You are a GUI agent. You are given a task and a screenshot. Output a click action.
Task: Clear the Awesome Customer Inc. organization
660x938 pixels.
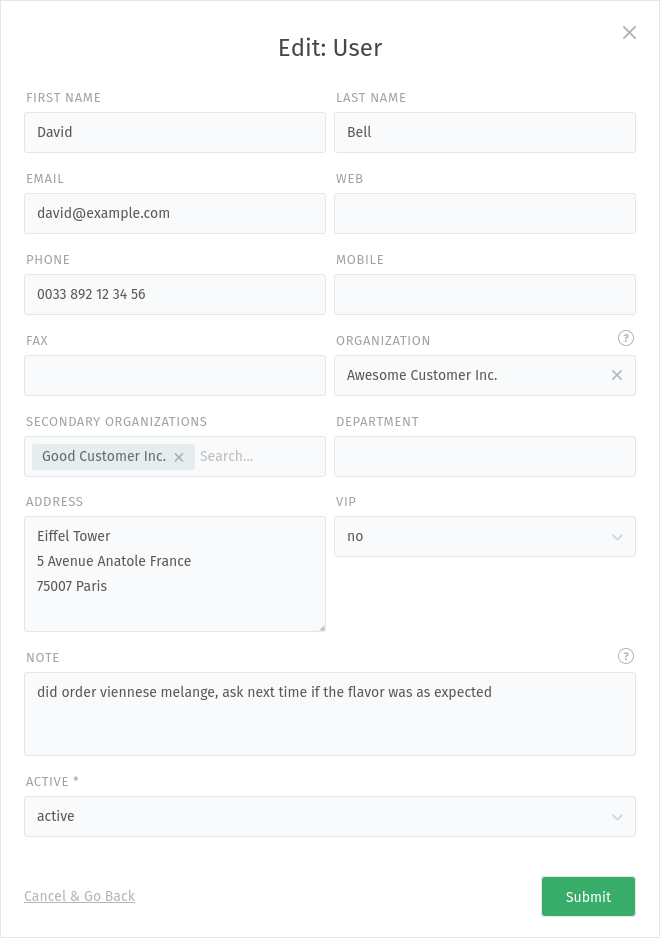617,375
